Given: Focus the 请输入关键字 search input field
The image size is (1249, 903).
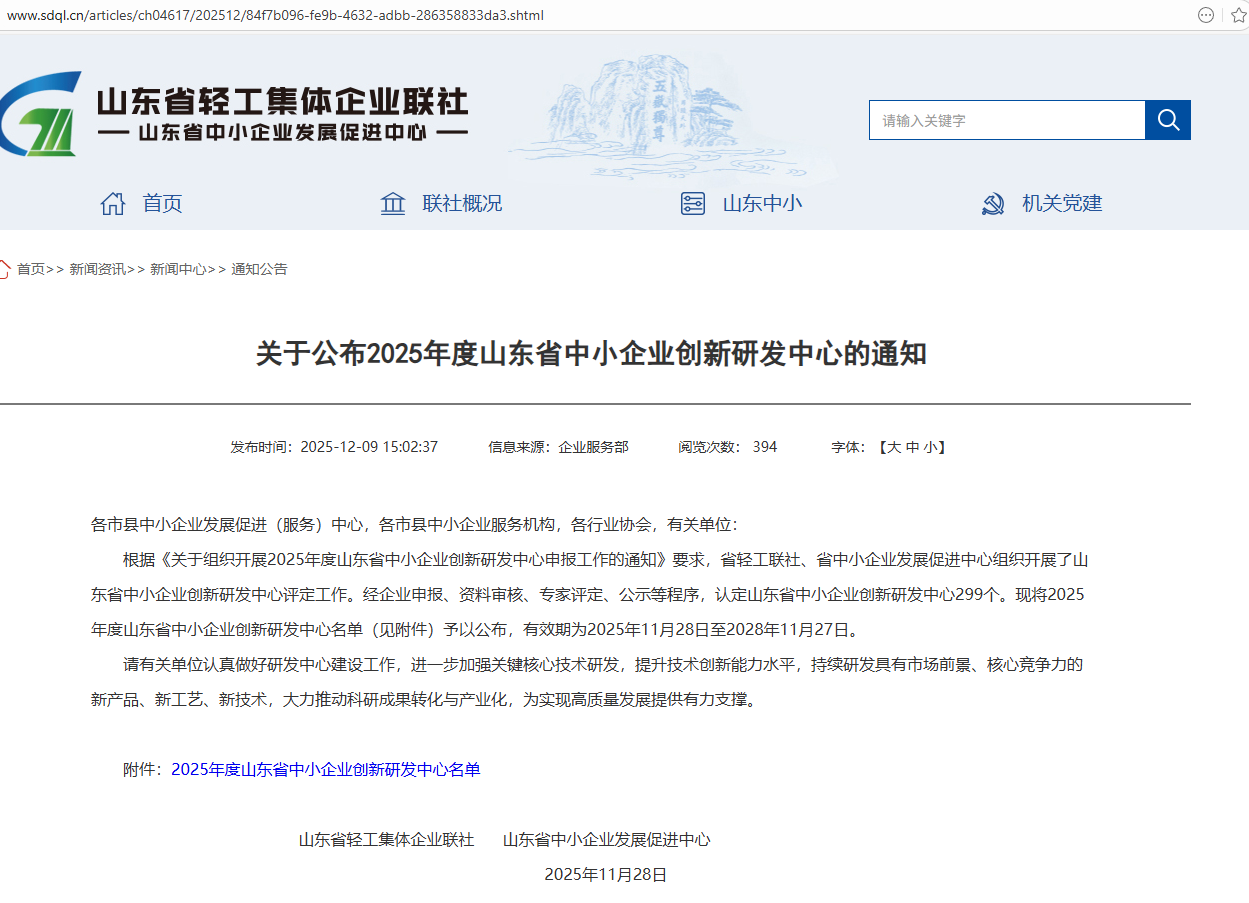Looking at the screenshot, I should click(1006, 120).
